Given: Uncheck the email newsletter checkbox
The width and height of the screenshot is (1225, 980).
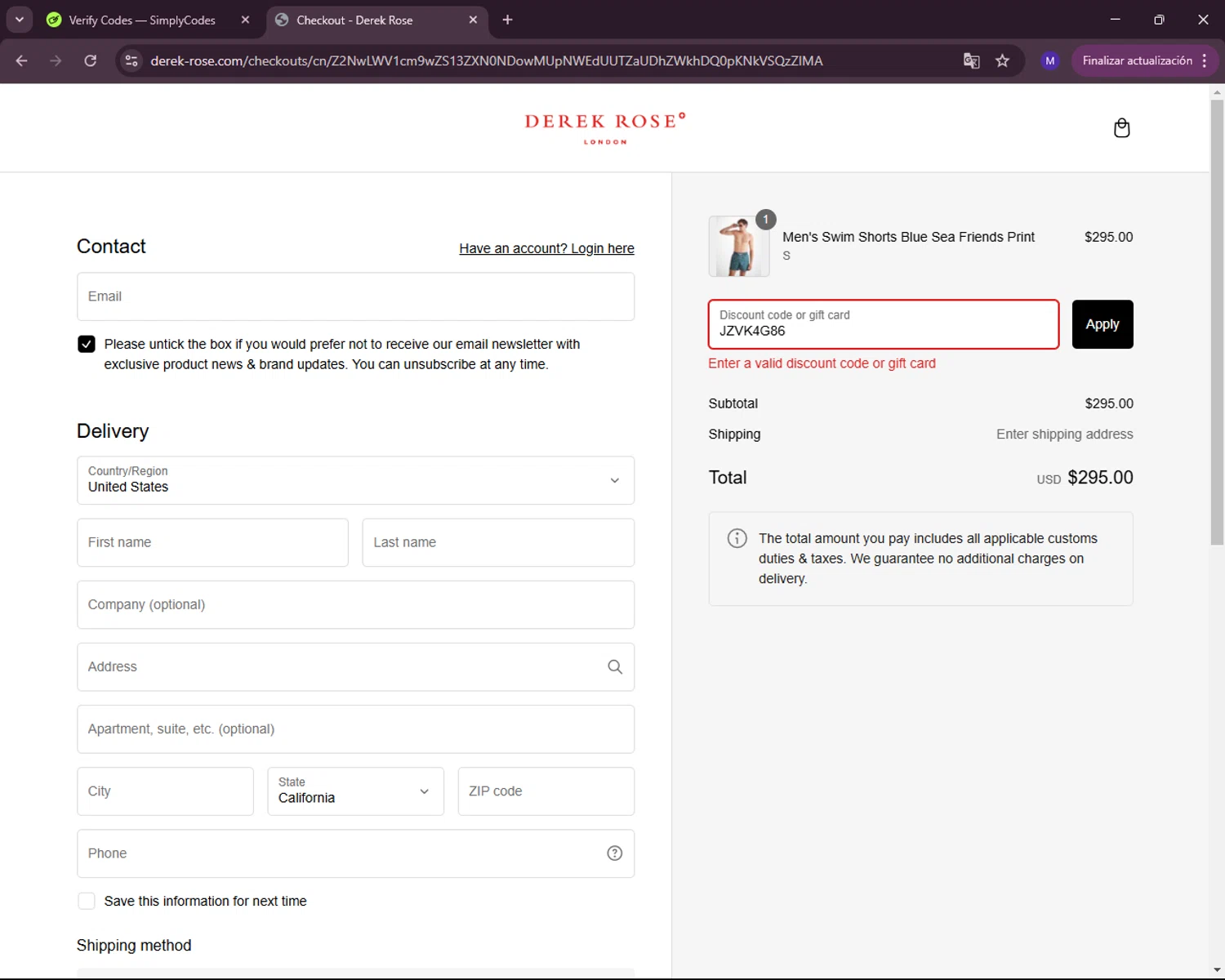Looking at the screenshot, I should click(x=87, y=344).
